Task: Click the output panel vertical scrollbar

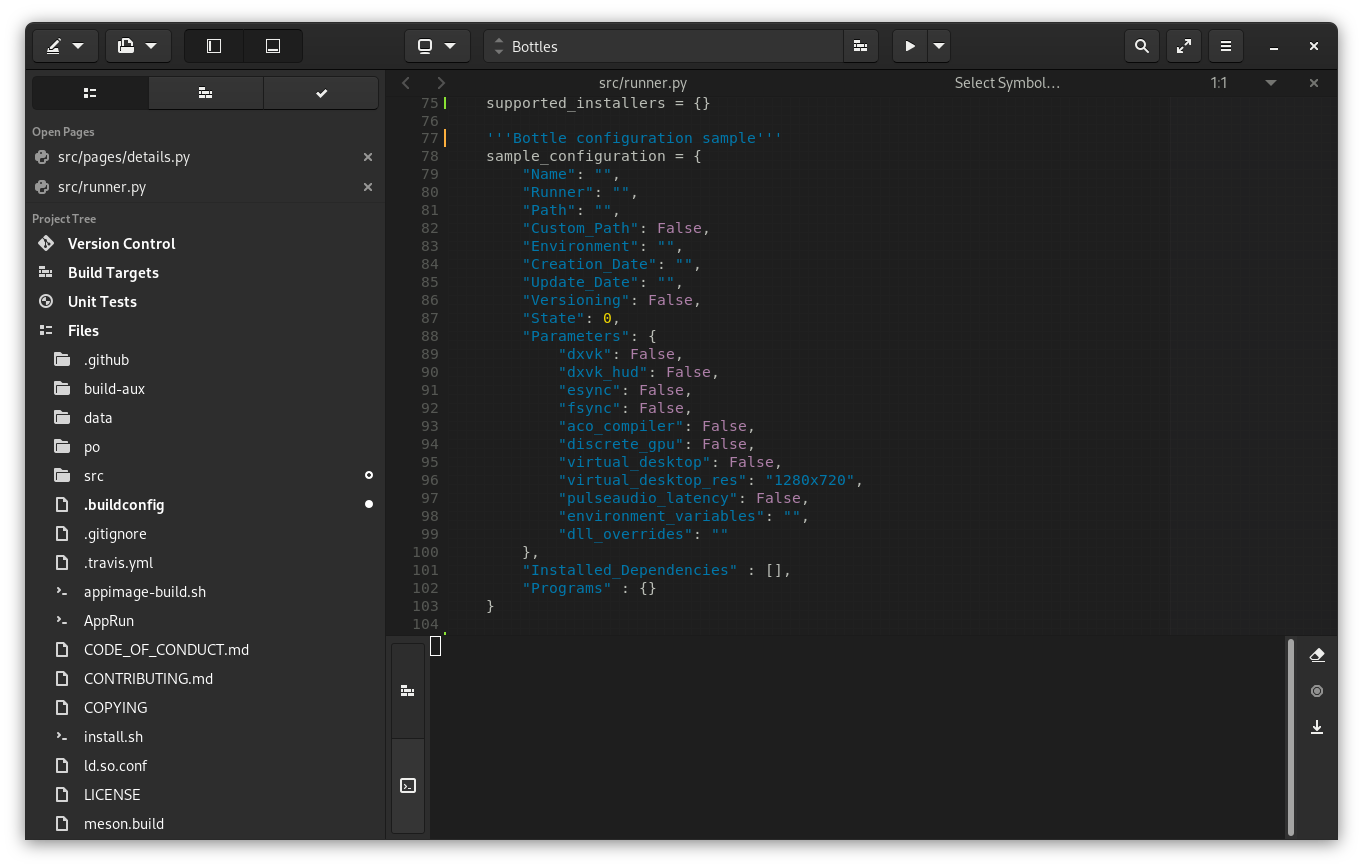Action: tap(1291, 738)
